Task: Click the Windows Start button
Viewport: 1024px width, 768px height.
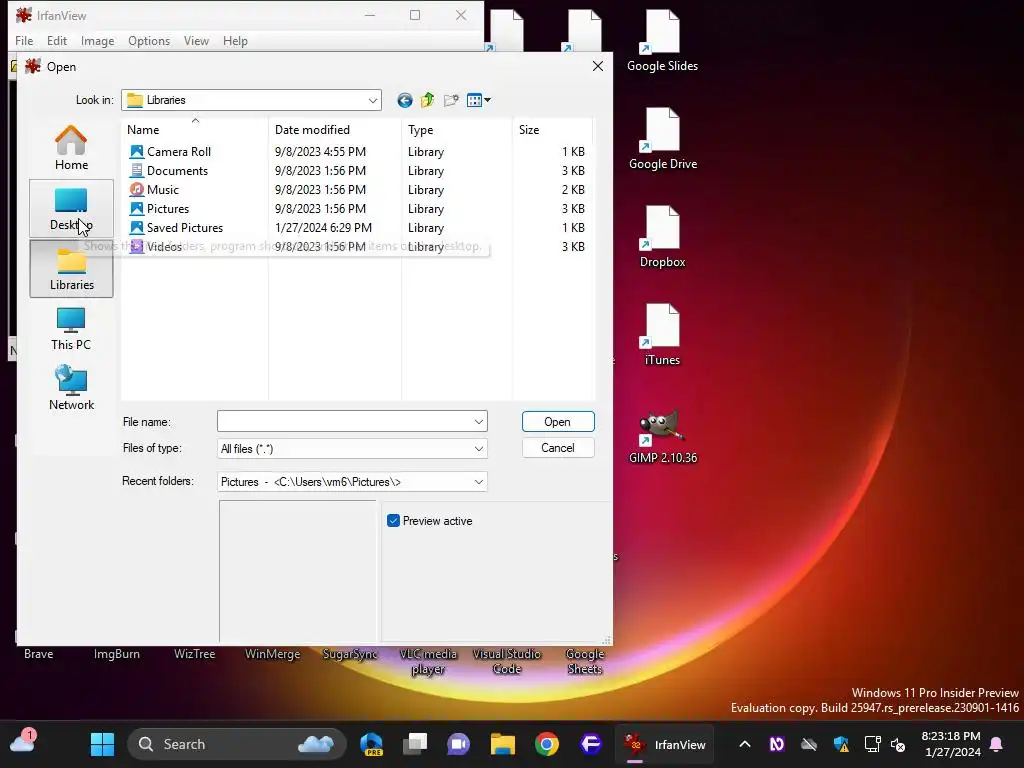Action: coord(102,744)
